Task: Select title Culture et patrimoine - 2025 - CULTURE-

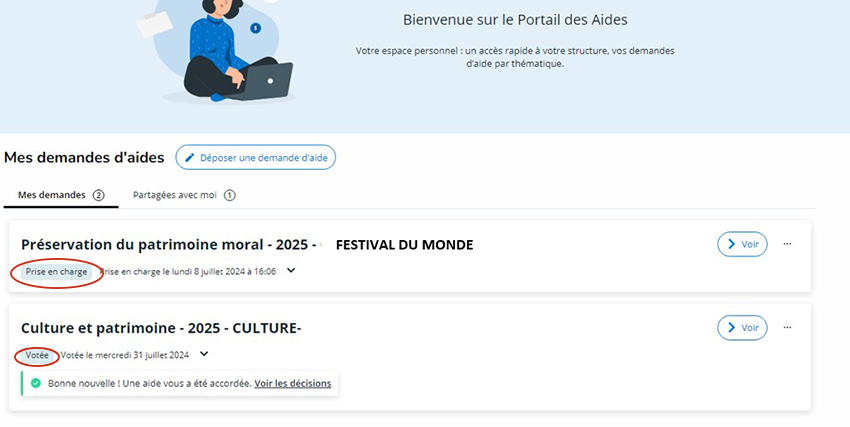Action: pyautogui.click(x=161, y=328)
